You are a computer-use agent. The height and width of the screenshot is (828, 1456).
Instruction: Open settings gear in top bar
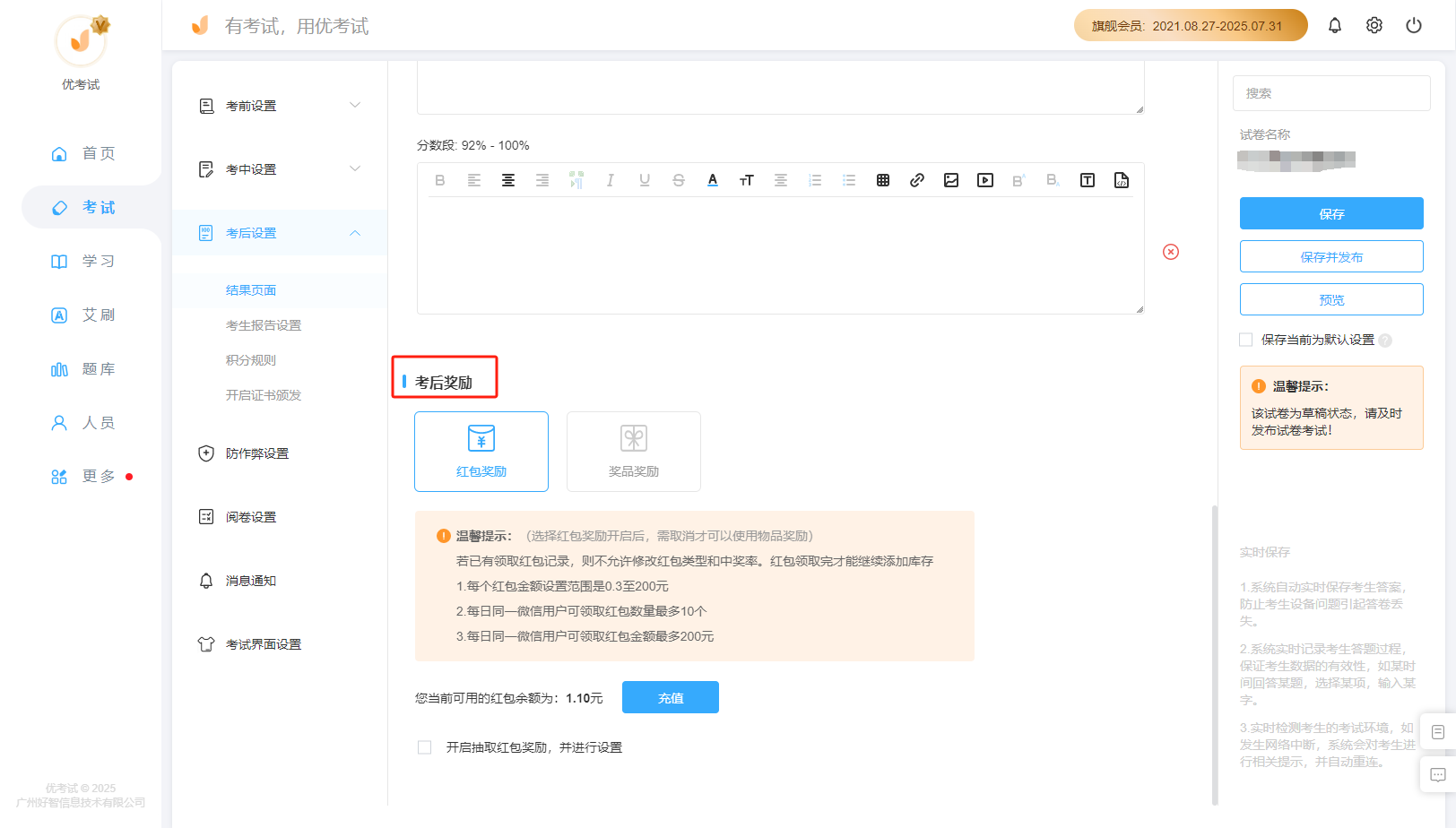[x=1374, y=25]
